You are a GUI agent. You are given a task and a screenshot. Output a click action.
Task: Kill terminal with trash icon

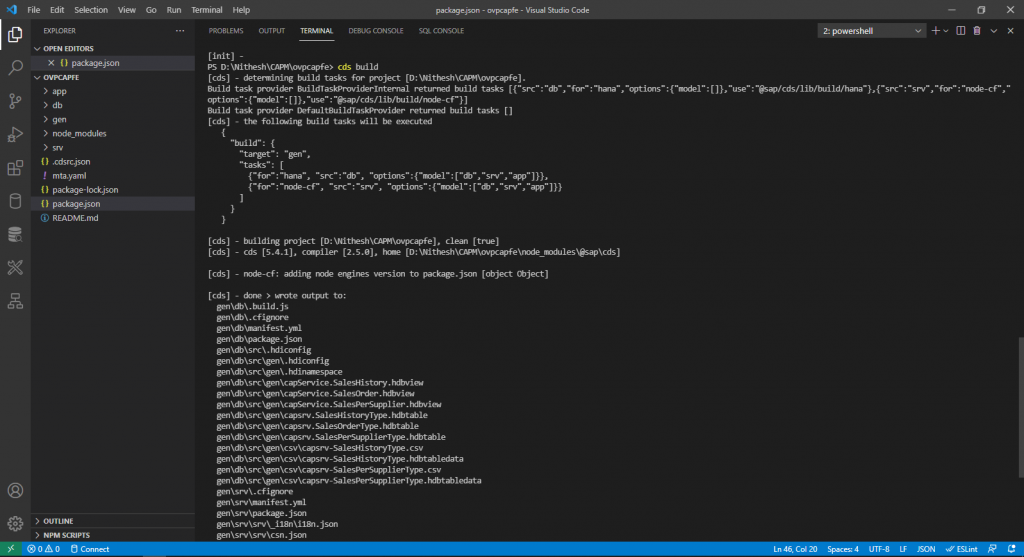977,31
